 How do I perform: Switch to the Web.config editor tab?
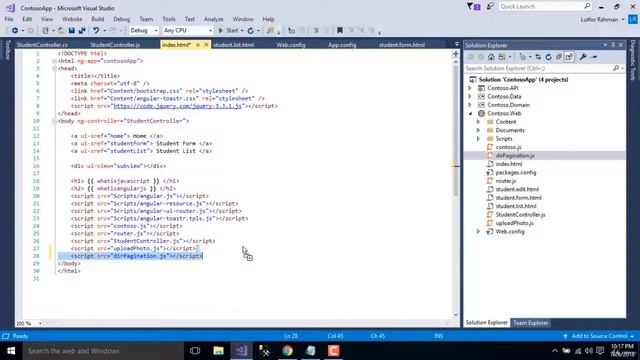(x=291, y=45)
